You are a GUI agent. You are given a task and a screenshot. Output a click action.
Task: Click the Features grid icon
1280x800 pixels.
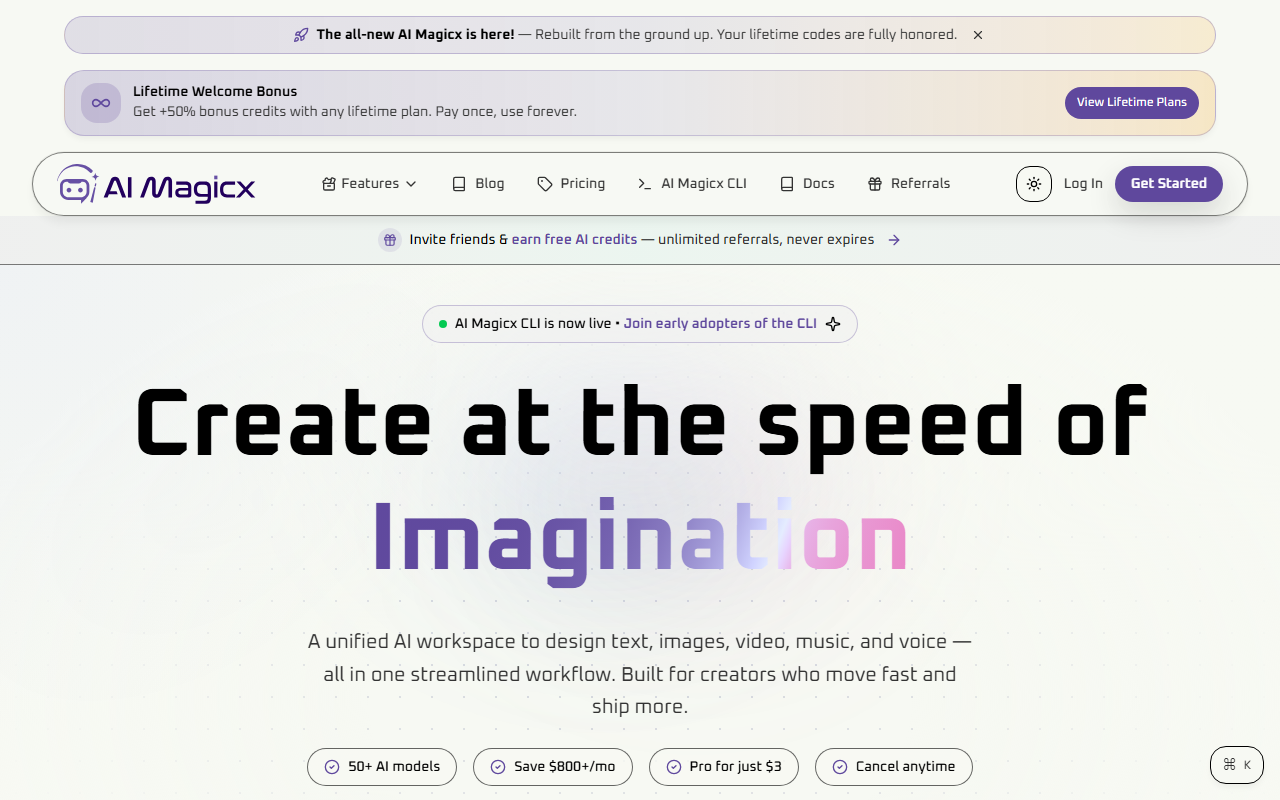328,184
